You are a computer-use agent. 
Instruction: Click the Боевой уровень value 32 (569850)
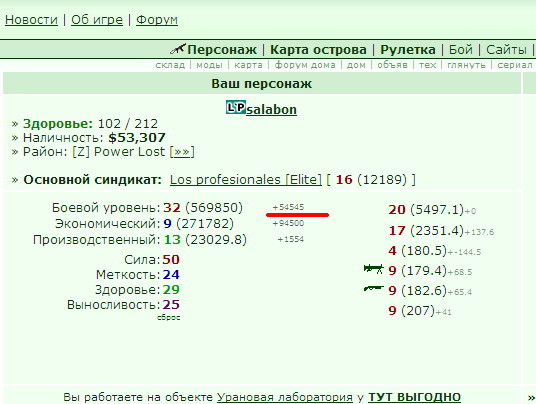pos(203,207)
